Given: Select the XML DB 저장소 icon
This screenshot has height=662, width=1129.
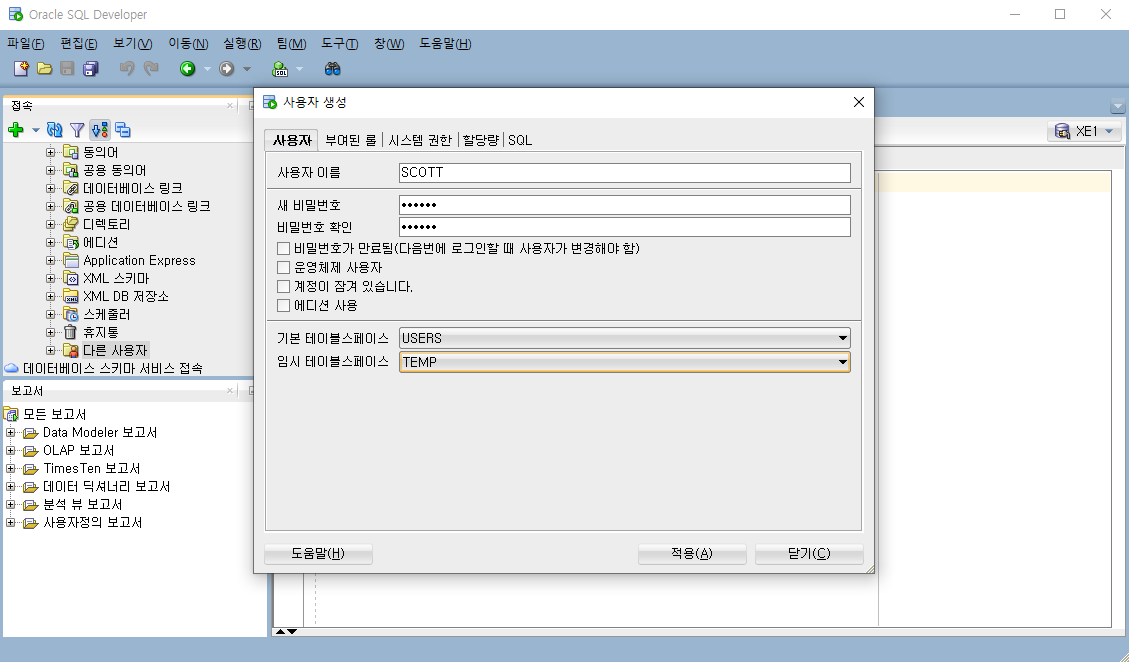Looking at the screenshot, I should pos(71,296).
